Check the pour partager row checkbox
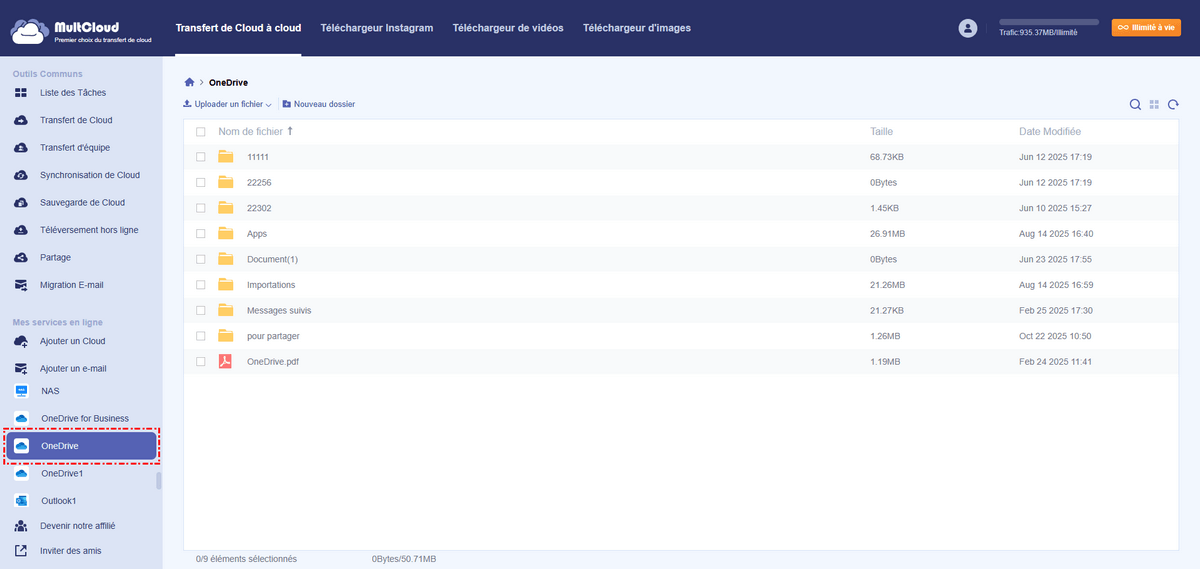 (x=201, y=336)
